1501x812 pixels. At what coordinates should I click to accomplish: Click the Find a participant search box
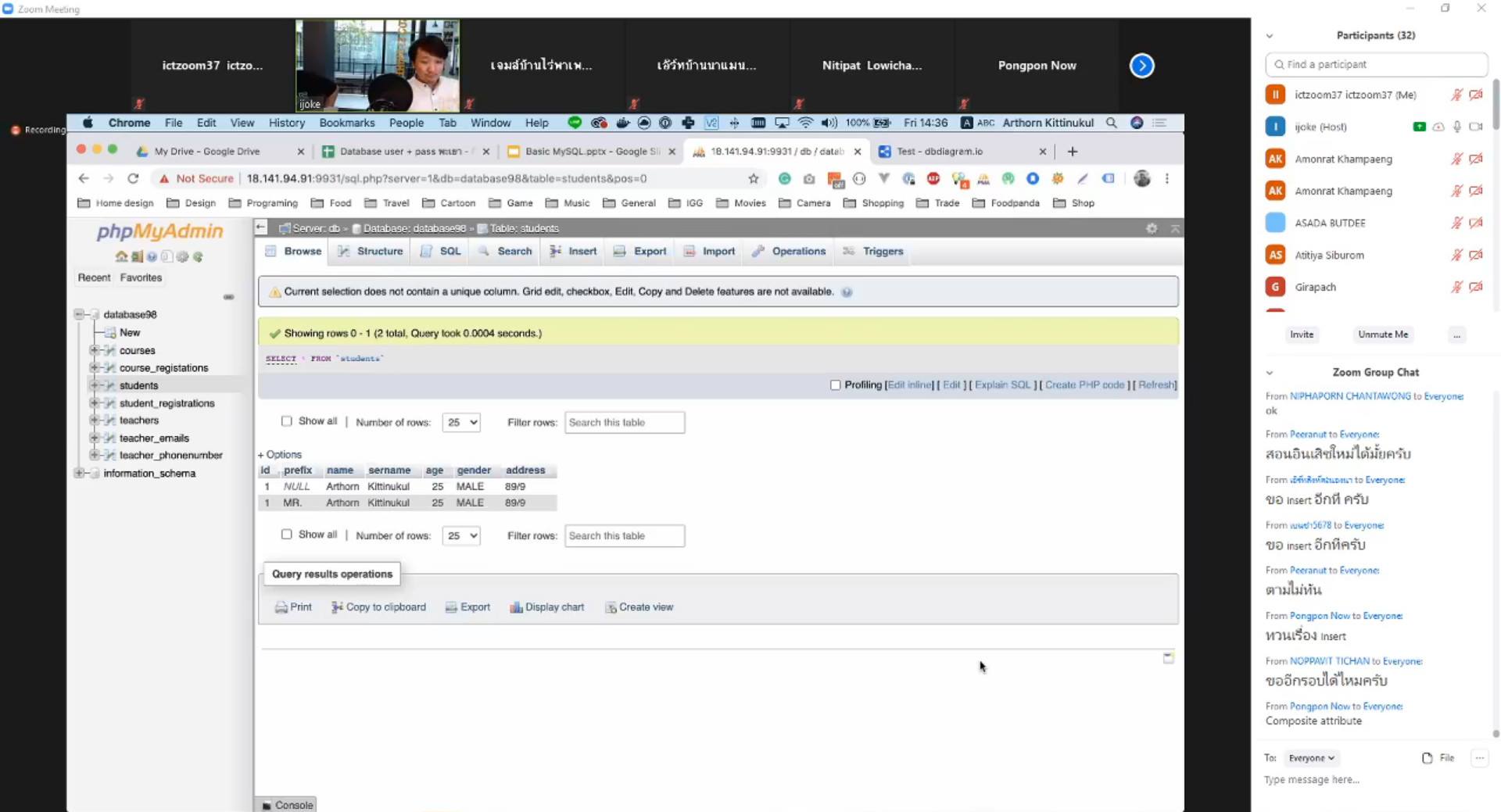pyautogui.click(x=1376, y=64)
